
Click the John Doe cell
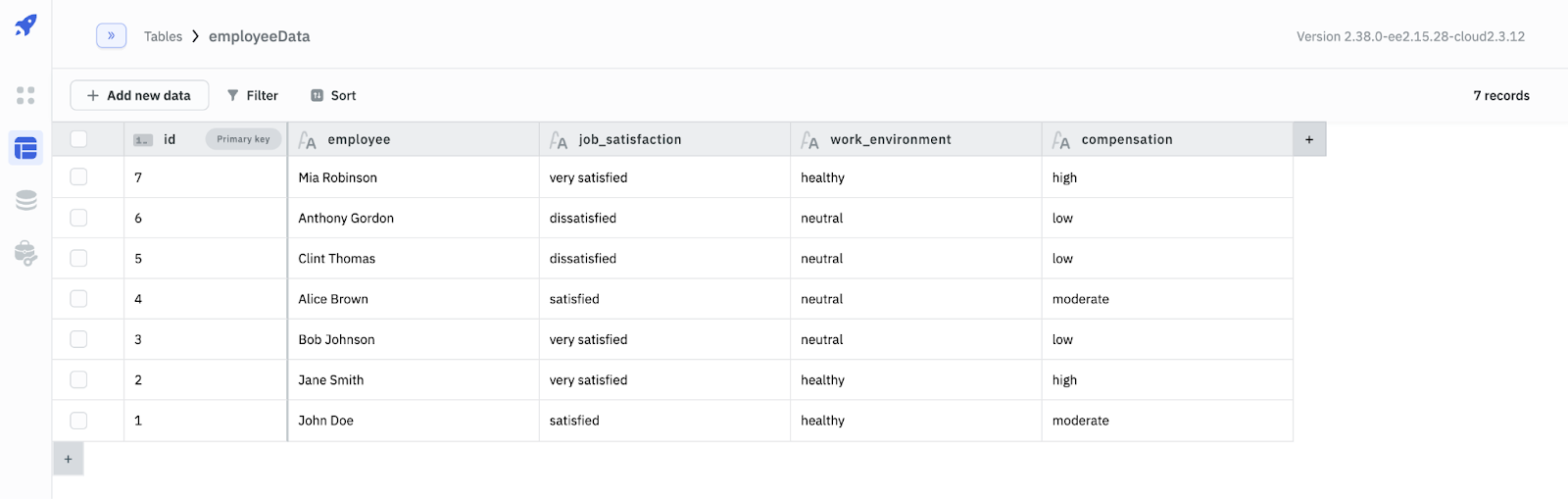coord(414,421)
